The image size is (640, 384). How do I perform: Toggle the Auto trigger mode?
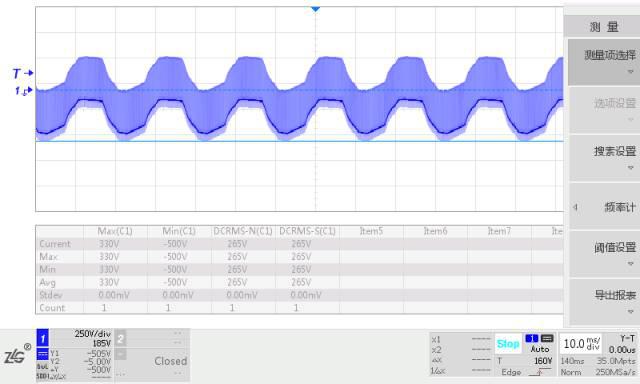[540, 349]
